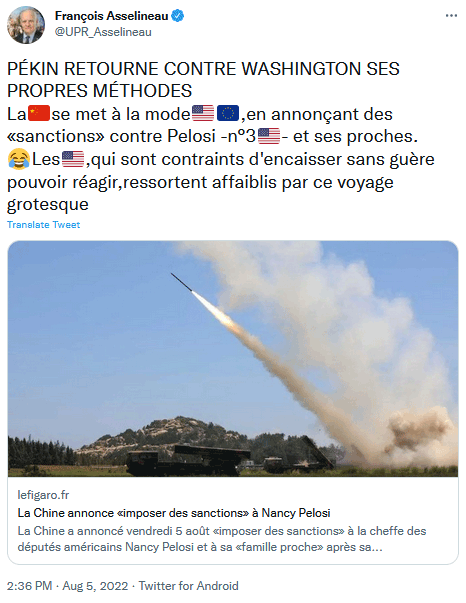Click the laughing crying face emoji

[18, 159]
